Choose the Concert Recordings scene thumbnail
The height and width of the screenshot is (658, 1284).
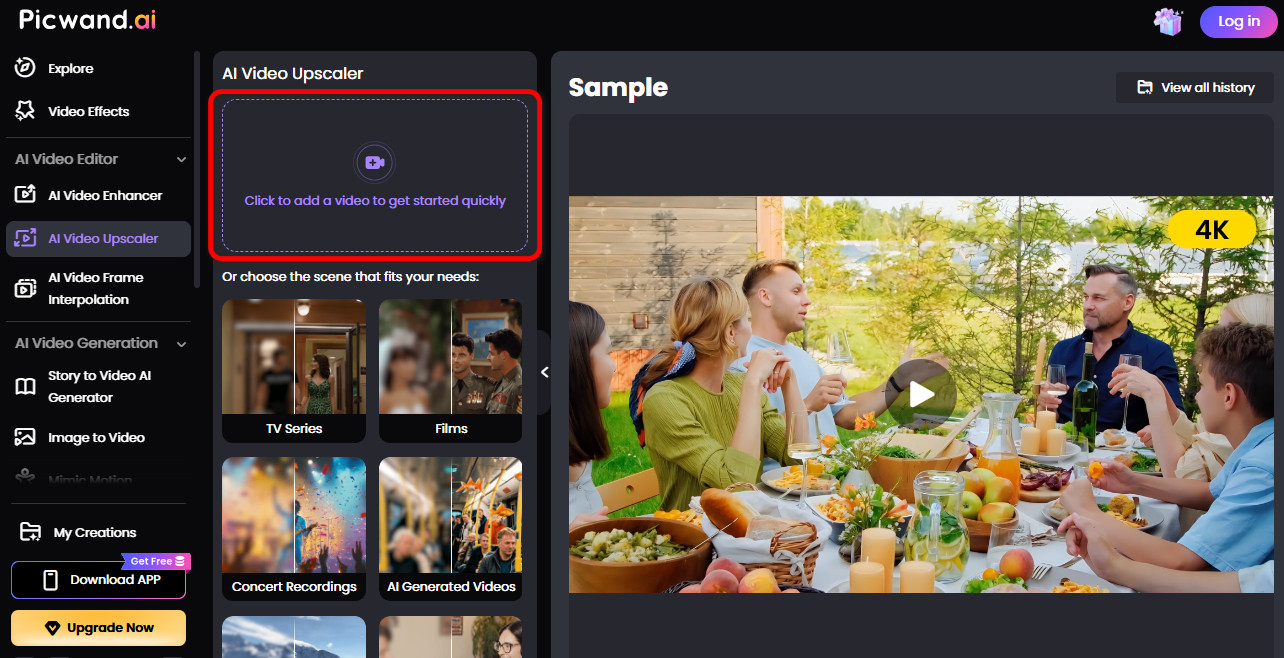pos(294,529)
